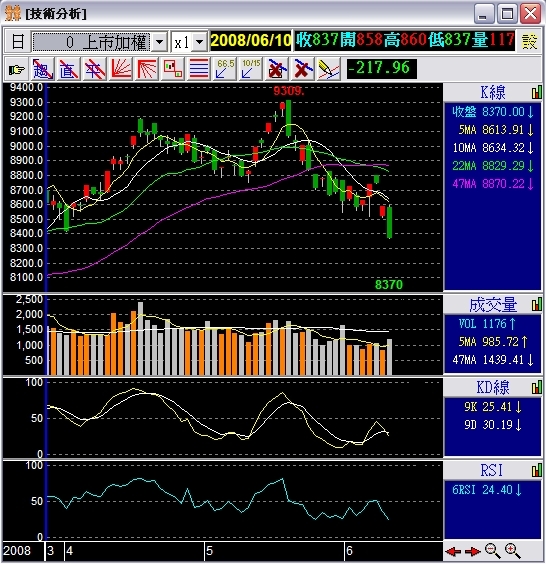Click the 10MA 8634.32 value
Image resolution: width=546 pixels, height=564 pixels.
coord(493,148)
